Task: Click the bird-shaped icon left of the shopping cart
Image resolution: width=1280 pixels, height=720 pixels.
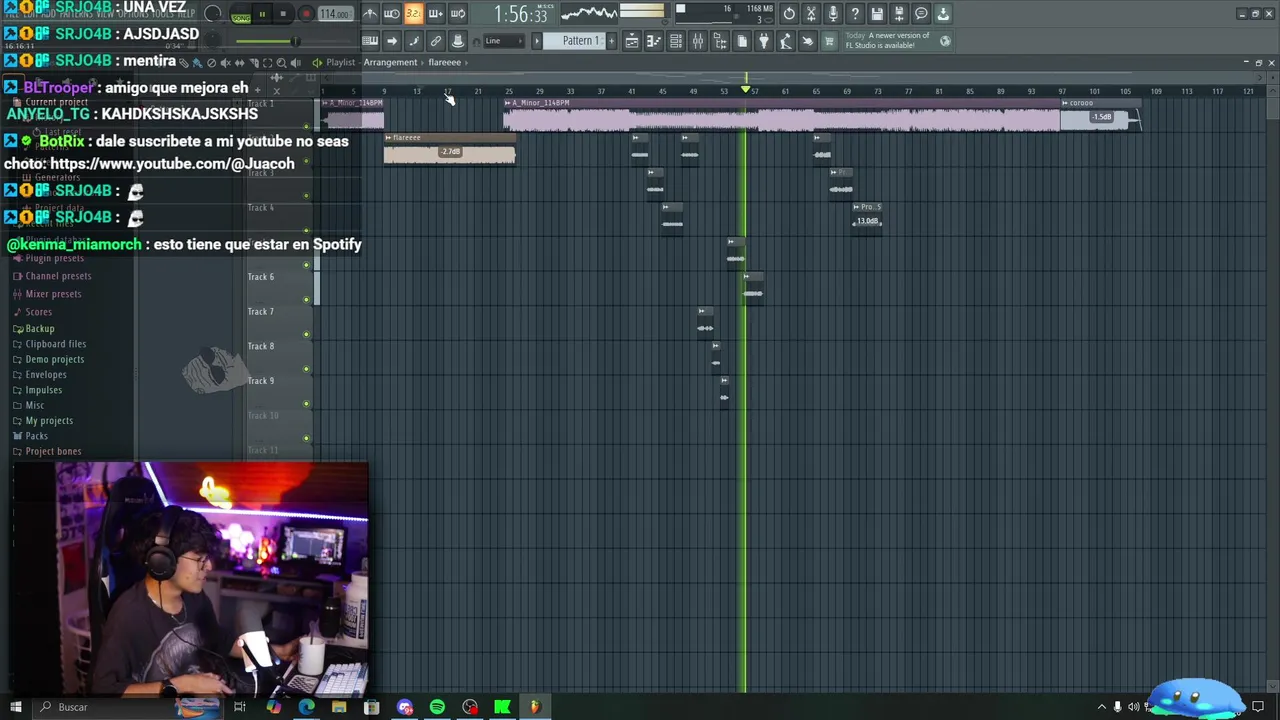Action: click(x=808, y=41)
